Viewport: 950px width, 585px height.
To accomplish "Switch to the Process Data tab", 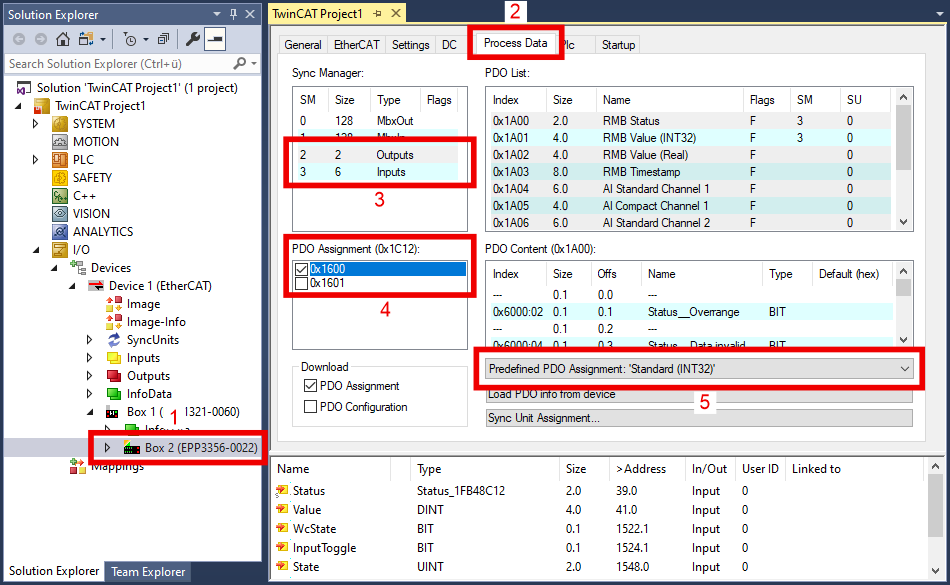I will (515, 43).
